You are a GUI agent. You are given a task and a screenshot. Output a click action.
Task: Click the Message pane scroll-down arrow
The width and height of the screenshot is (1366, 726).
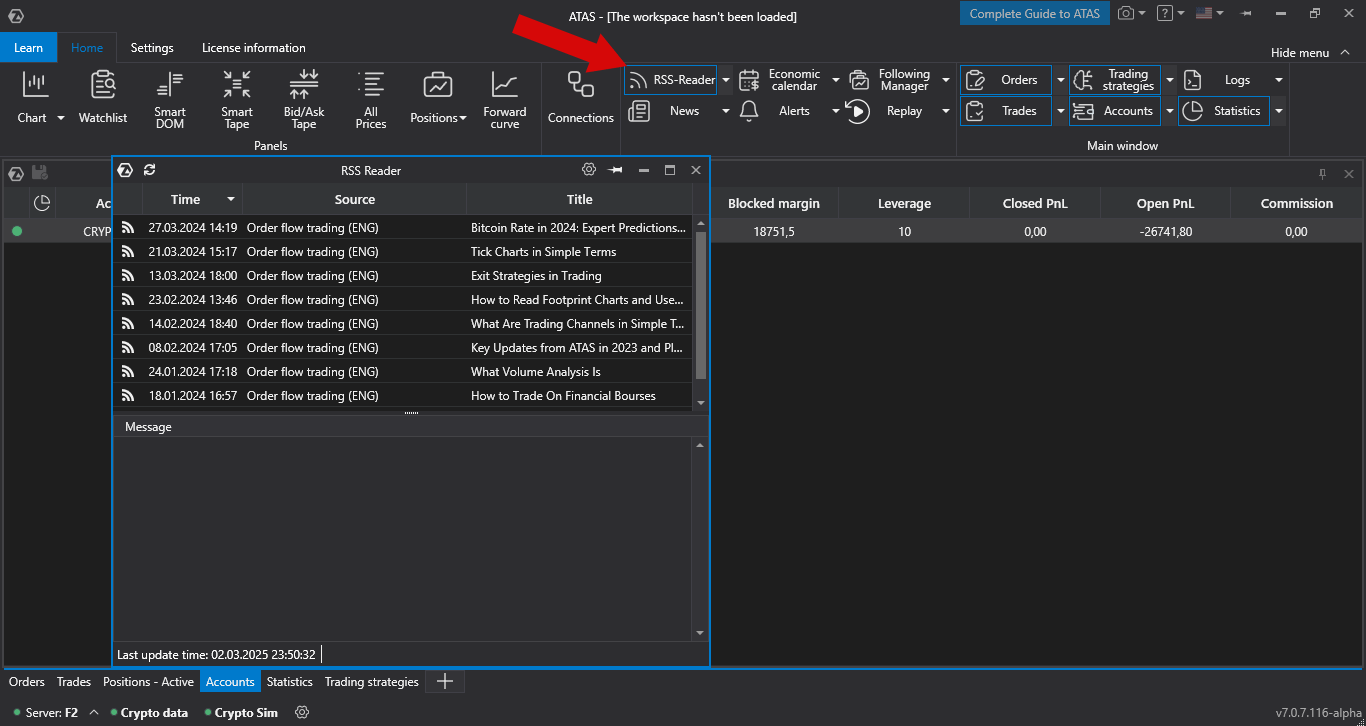coord(700,633)
